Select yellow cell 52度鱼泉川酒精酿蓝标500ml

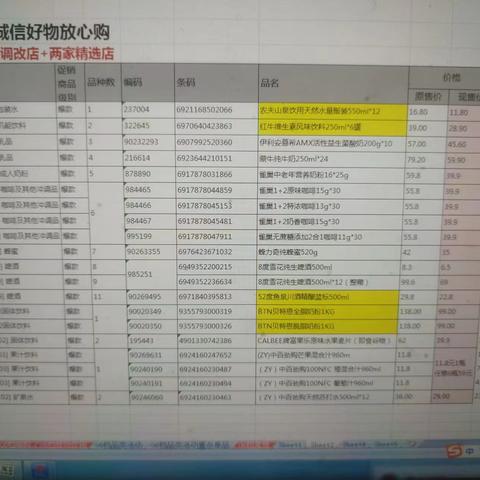coord(328,296)
